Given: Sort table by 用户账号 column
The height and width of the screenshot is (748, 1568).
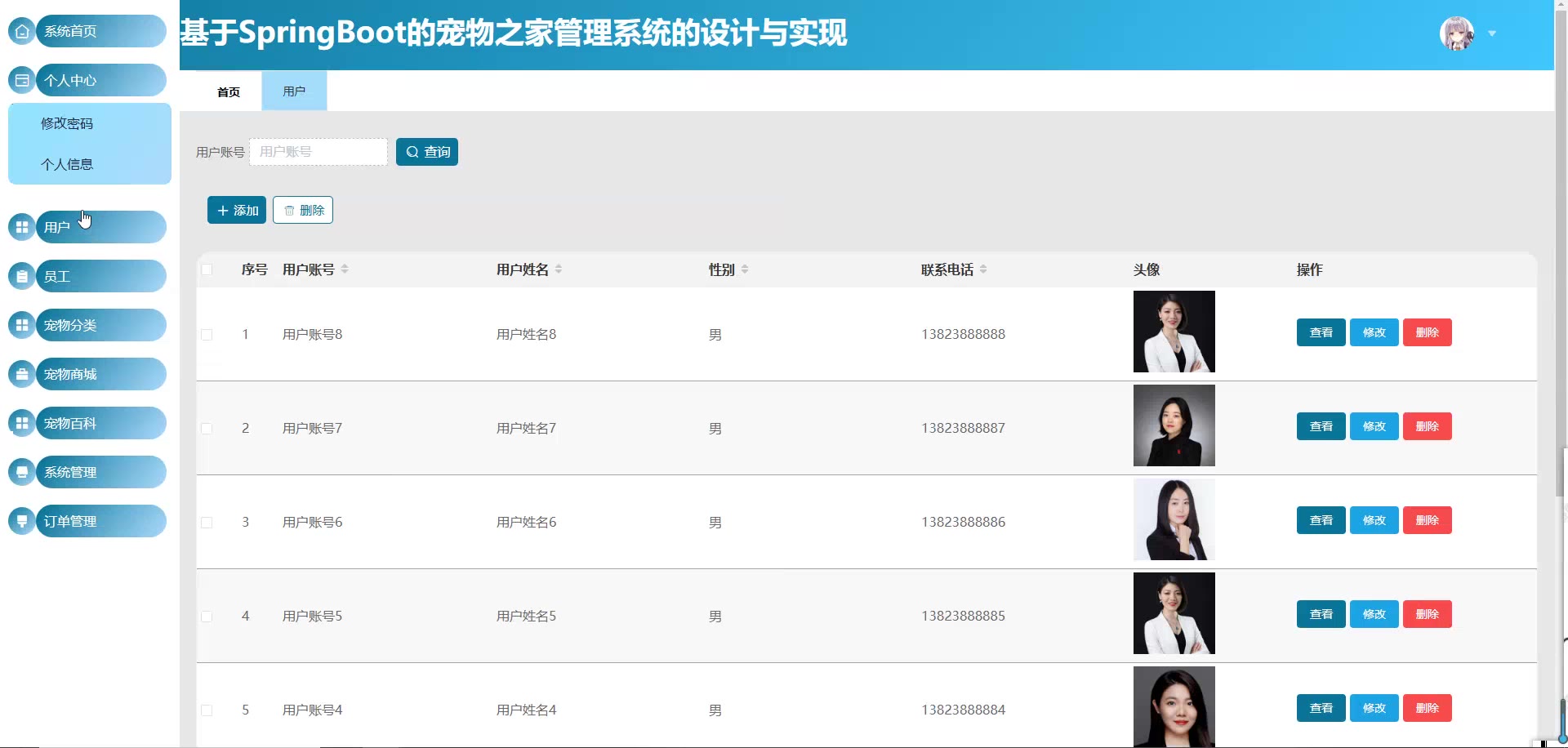Looking at the screenshot, I should click(345, 269).
